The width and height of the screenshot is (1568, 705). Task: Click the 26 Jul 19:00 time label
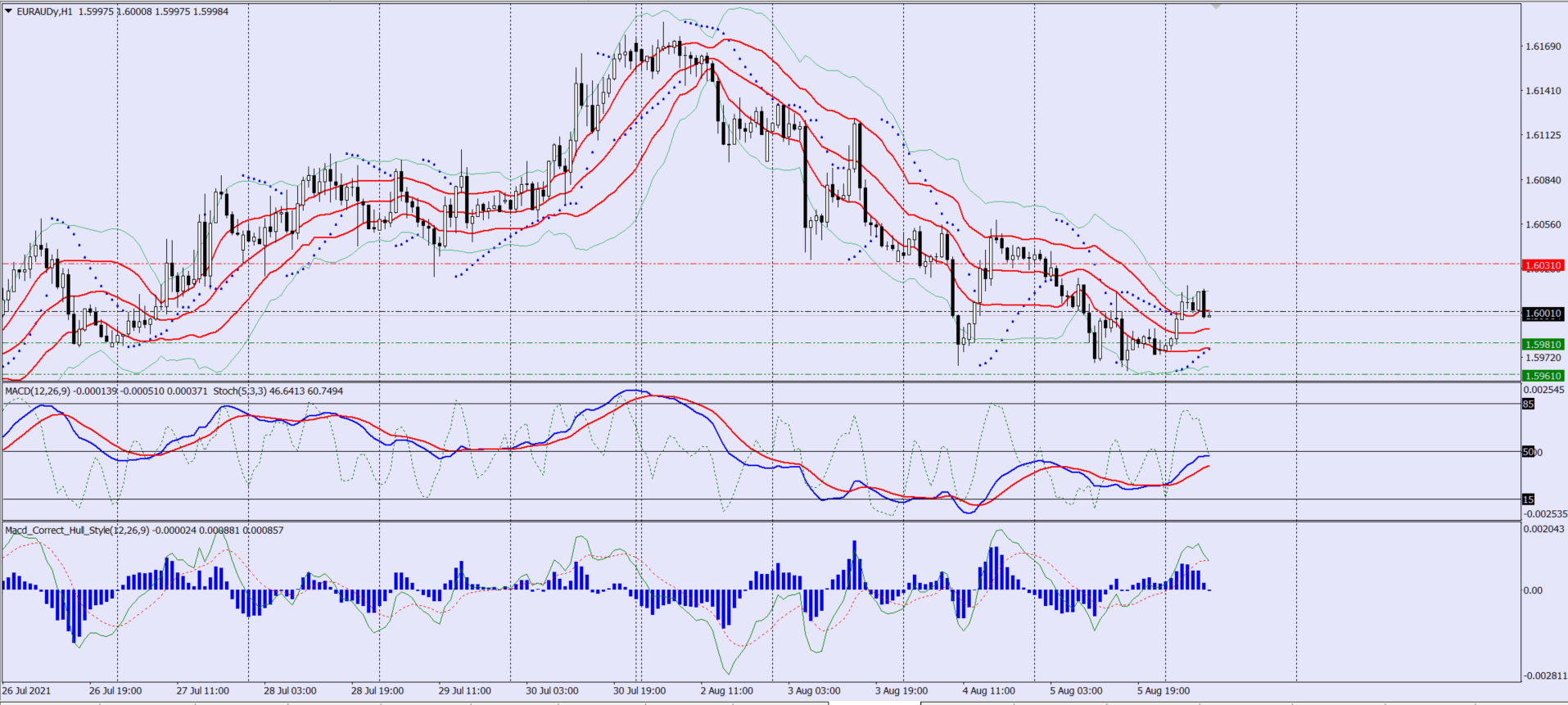tap(115, 691)
